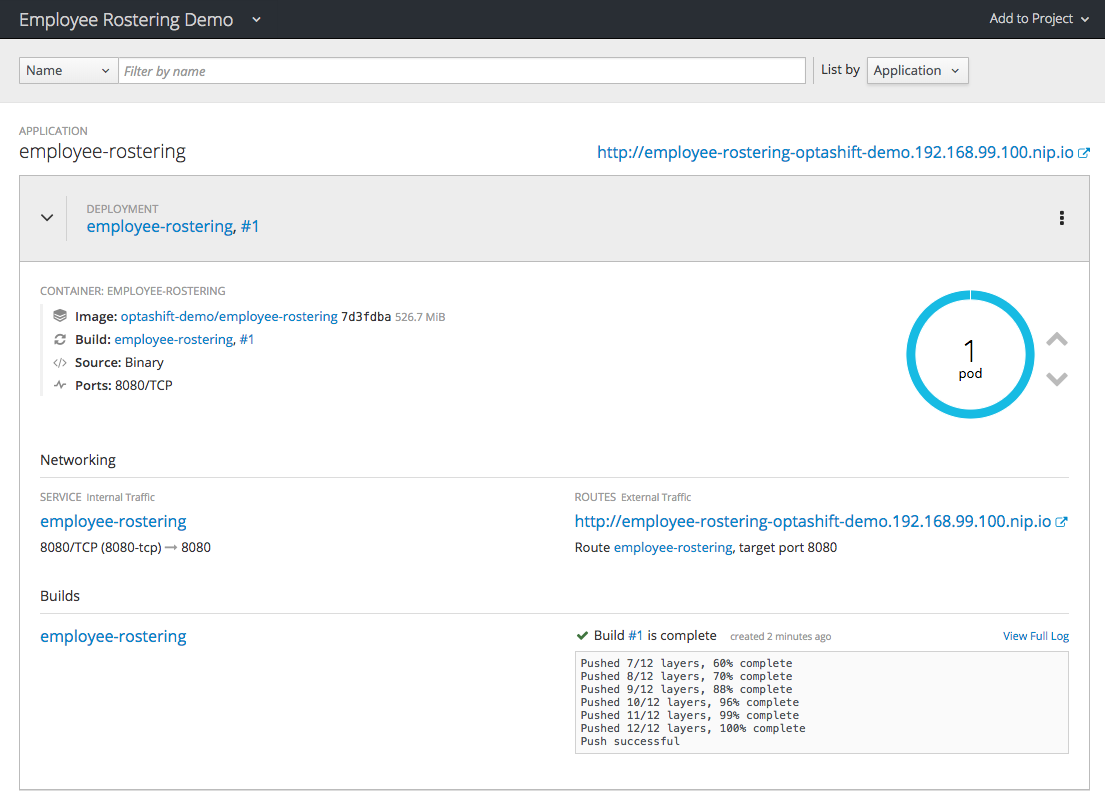Open Build #1 link in build status
The width and height of the screenshot is (1105, 800).
click(635, 635)
